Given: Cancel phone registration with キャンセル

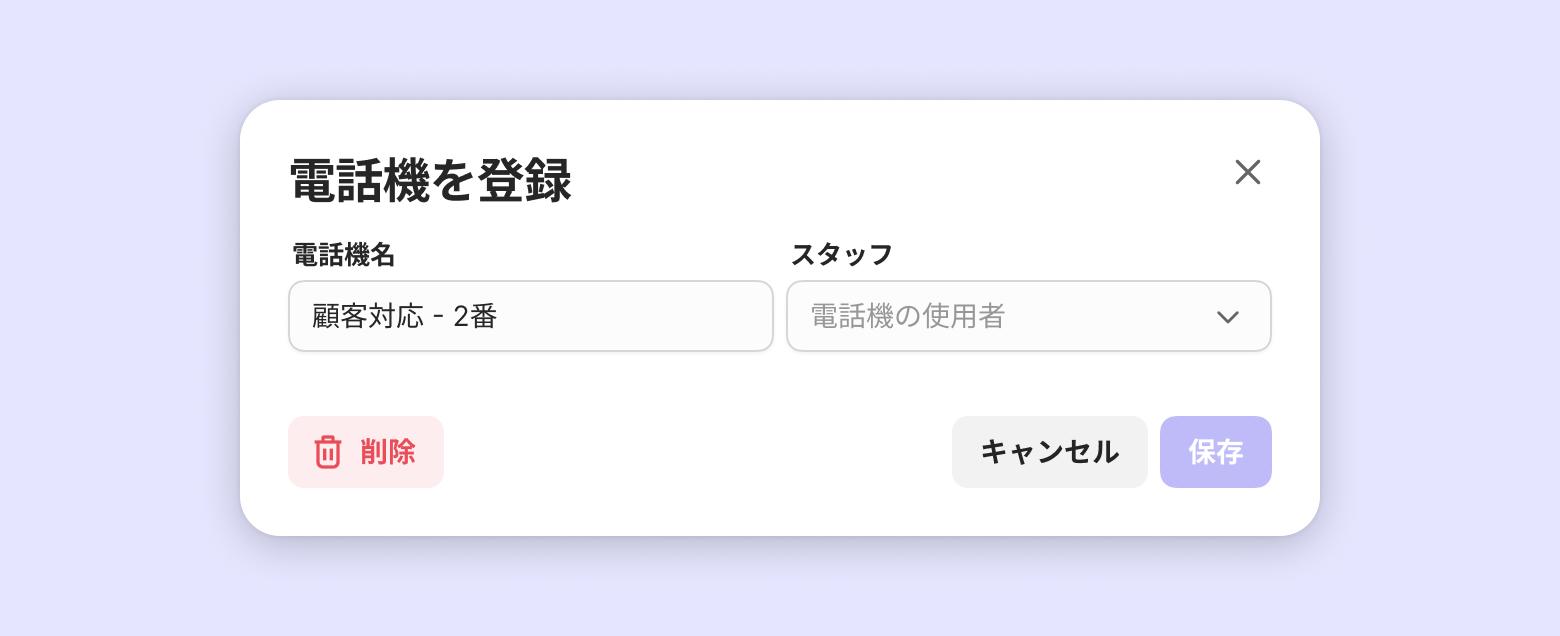Looking at the screenshot, I should tap(1049, 452).
